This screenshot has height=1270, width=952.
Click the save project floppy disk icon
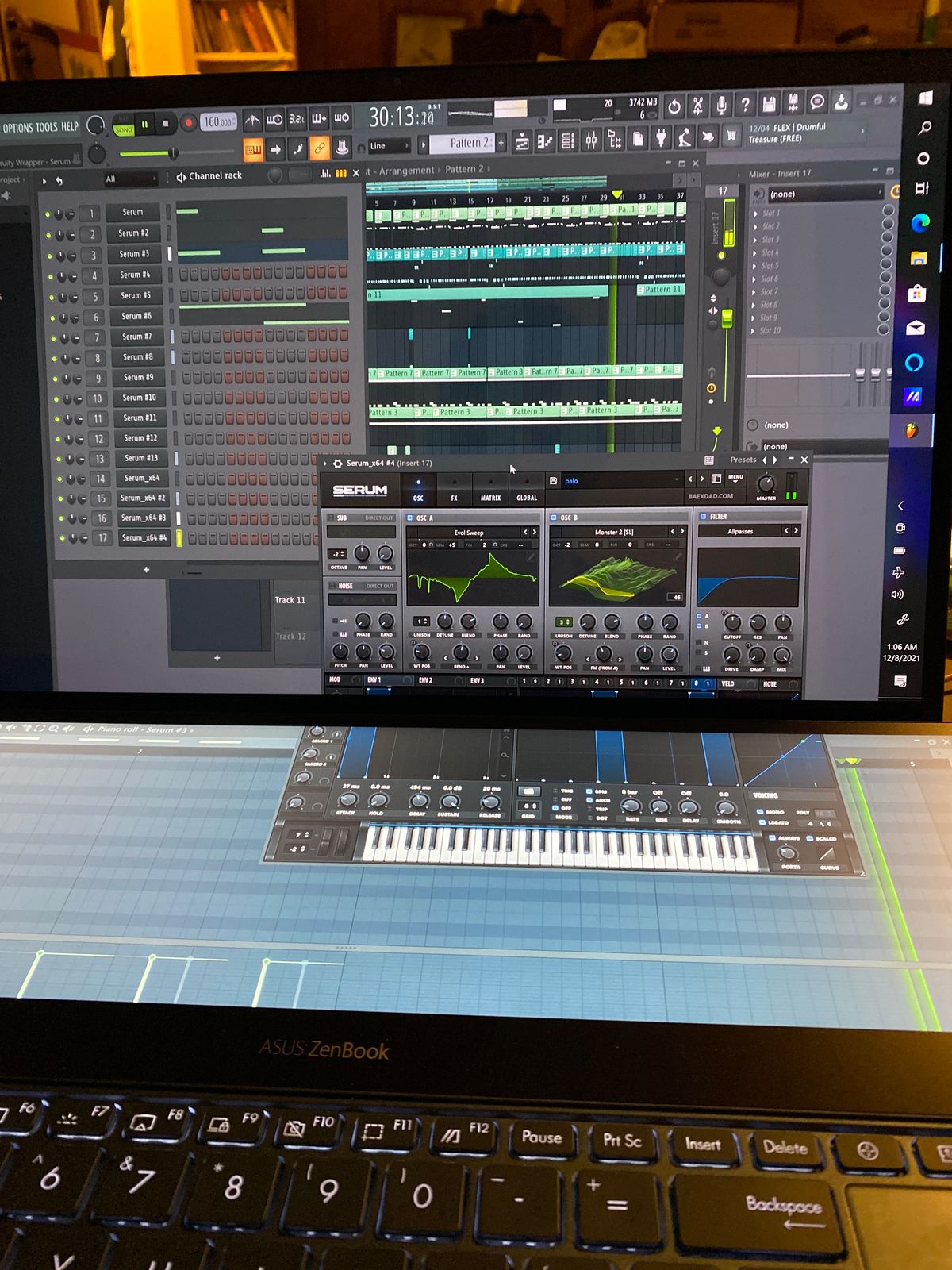coord(769,104)
